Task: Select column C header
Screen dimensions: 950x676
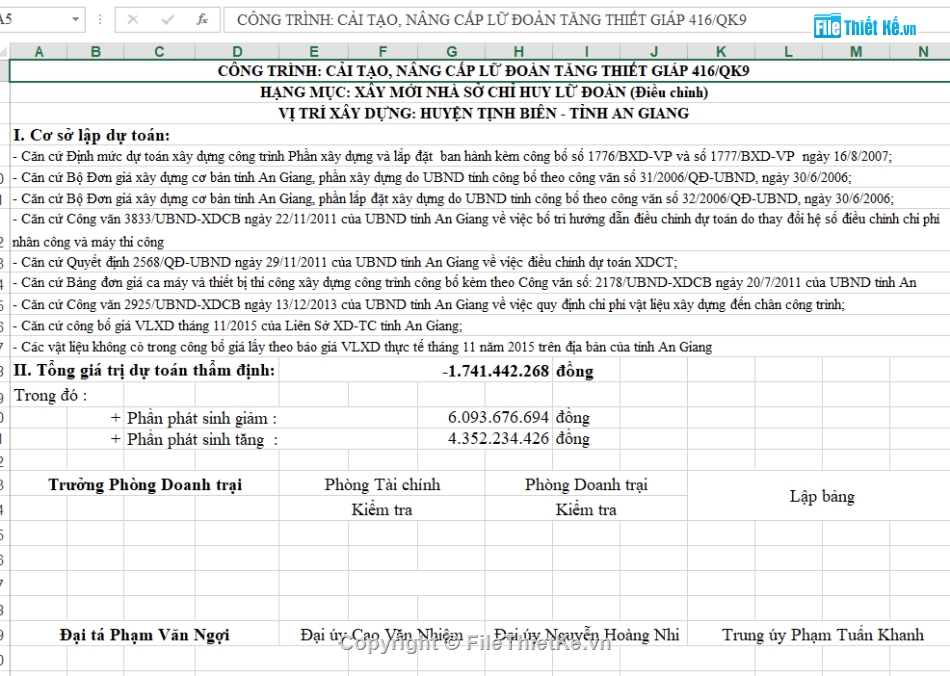Action: coord(159,51)
